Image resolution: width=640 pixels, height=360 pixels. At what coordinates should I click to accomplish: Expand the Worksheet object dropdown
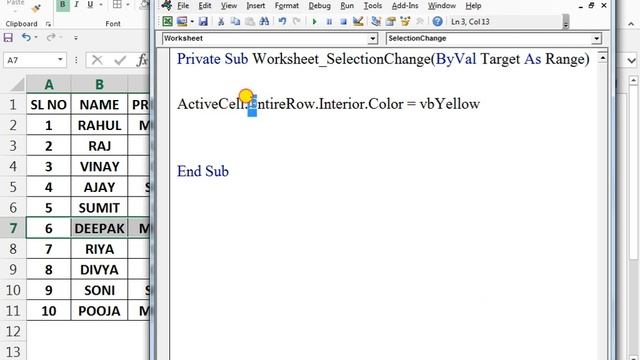pyautogui.click(x=372, y=38)
